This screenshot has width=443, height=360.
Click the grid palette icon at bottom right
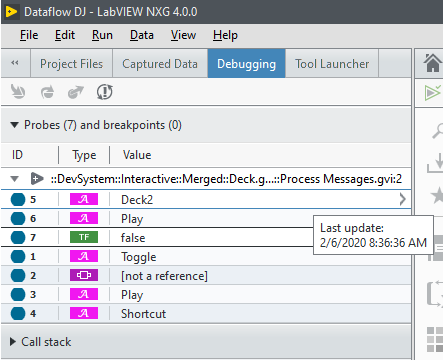435,339
